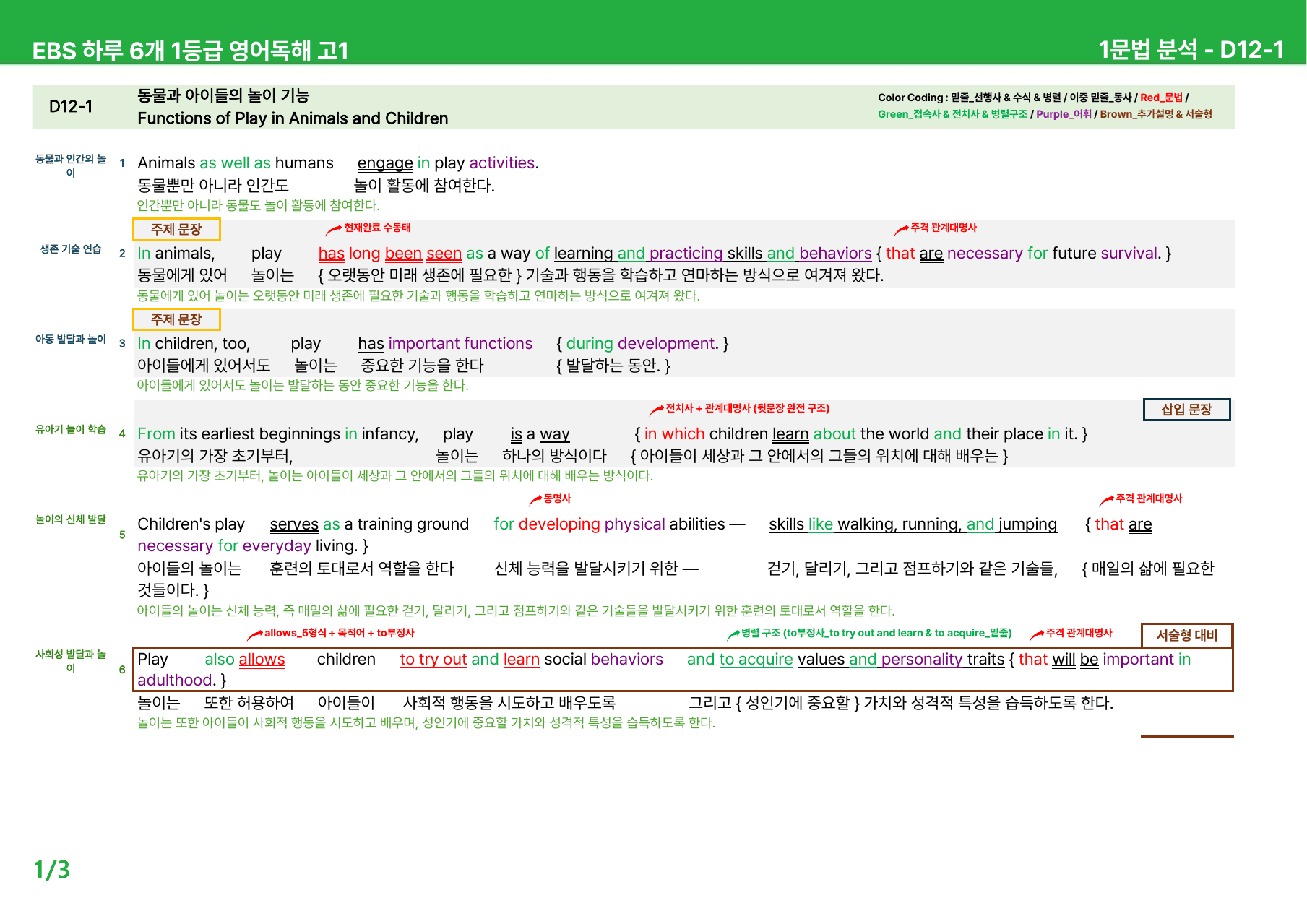The width and height of the screenshot is (1307, 924).
Task: Click the underlined verb 'engage' in sentence 1
Action: point(385,163)
